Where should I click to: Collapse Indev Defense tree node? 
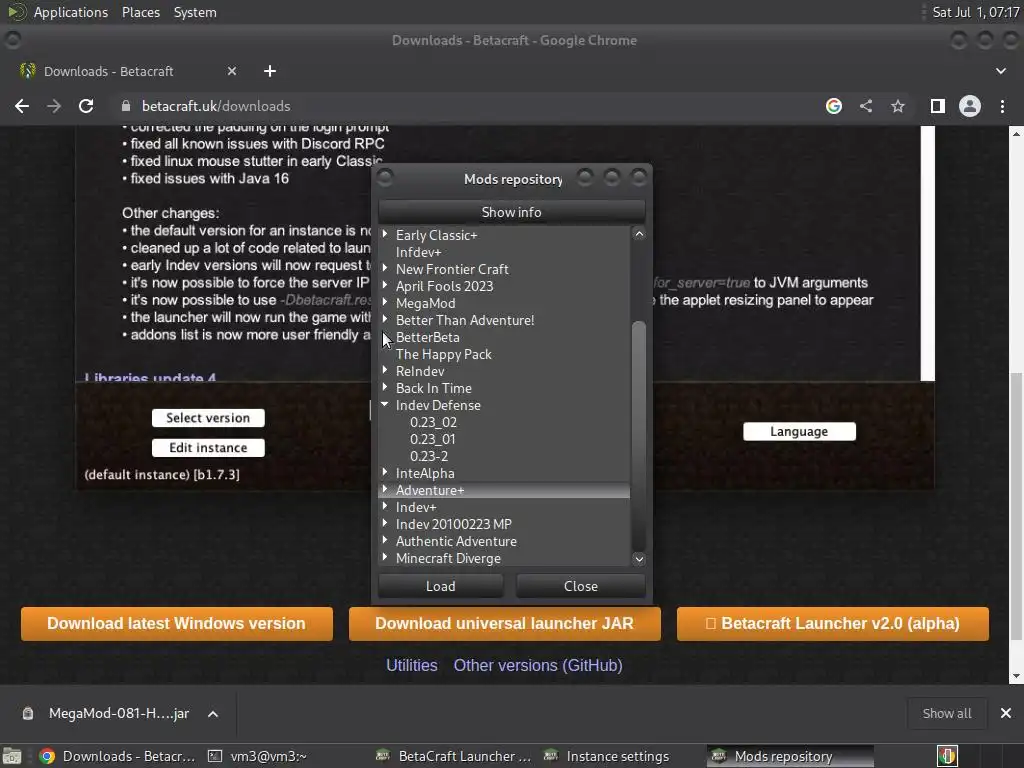(x=385, y=404)
